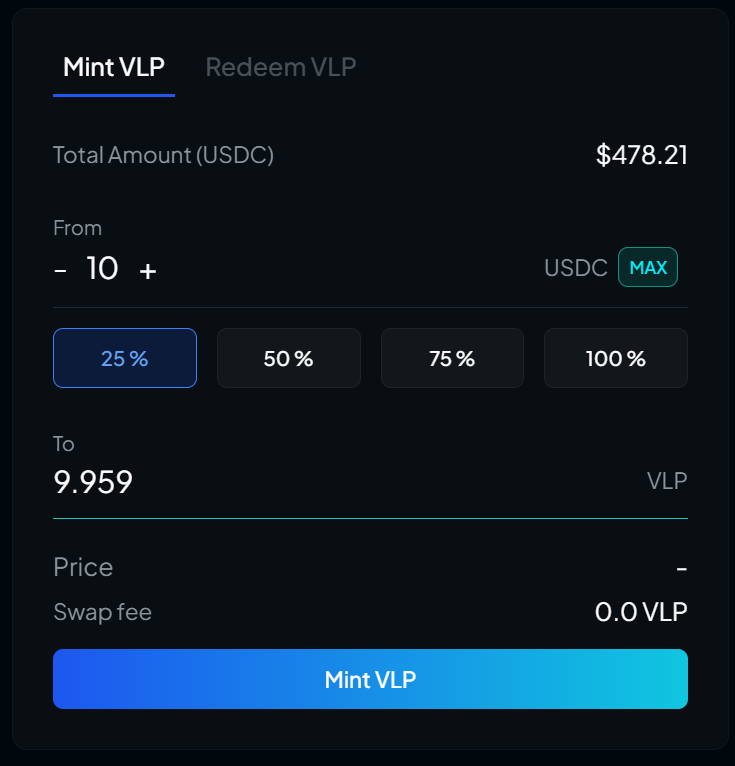Click the USDC token label
The width and height of the screenshot is (735, 766).
tap(576, 268)
